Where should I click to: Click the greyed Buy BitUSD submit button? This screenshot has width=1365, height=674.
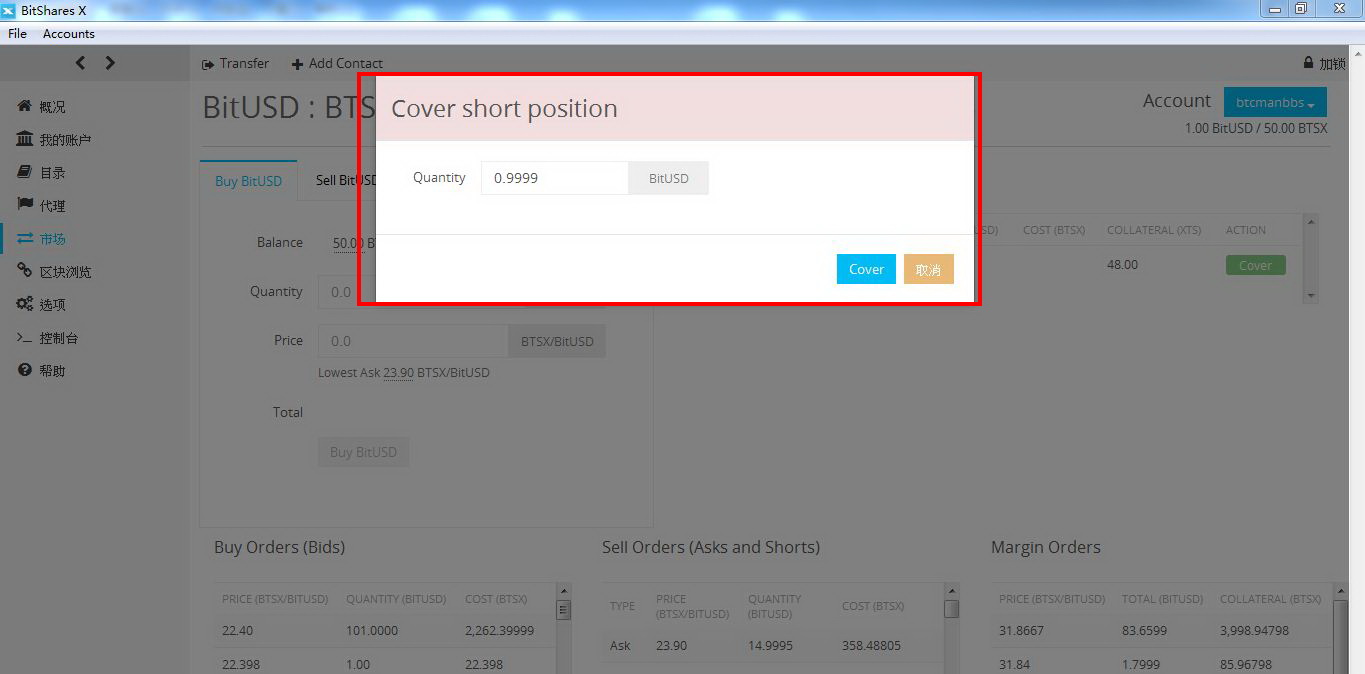(x=363, y=452)
